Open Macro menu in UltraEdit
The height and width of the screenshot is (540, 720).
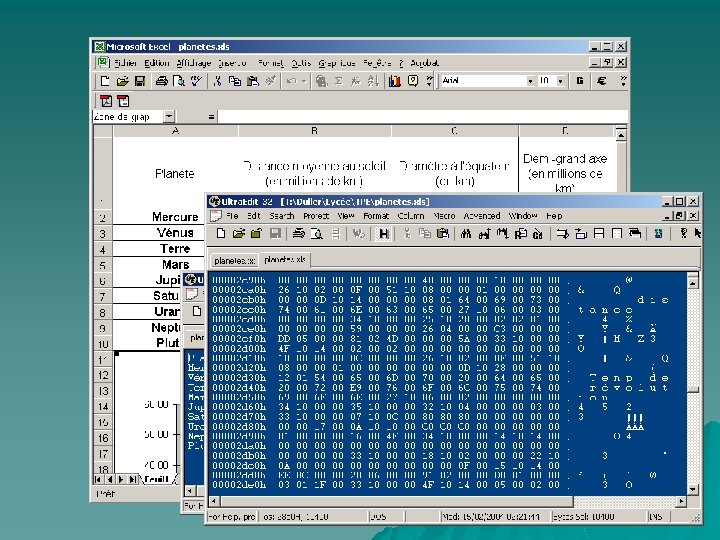(444, 216)
